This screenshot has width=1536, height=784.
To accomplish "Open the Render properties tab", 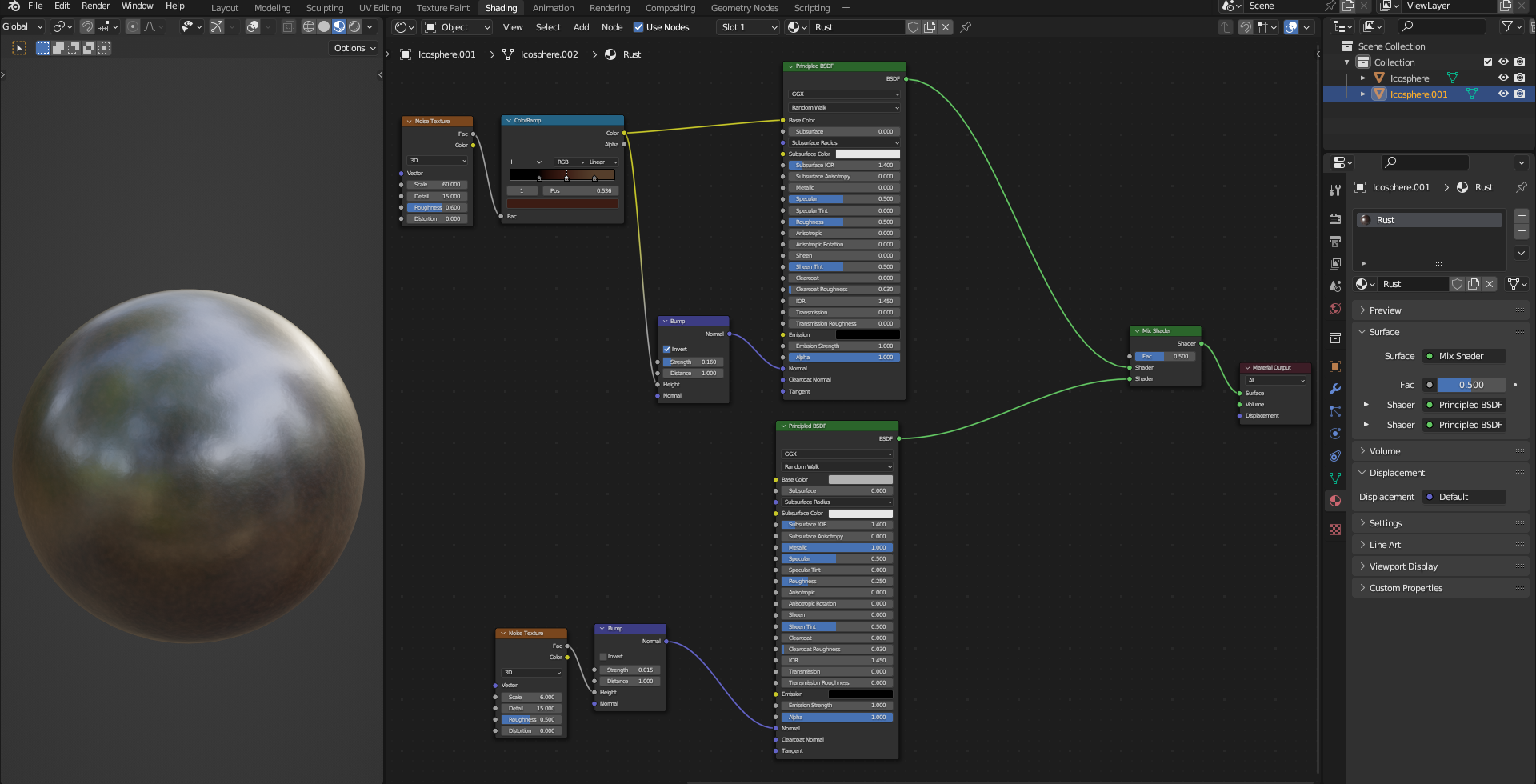I will tap(1334, 218).
